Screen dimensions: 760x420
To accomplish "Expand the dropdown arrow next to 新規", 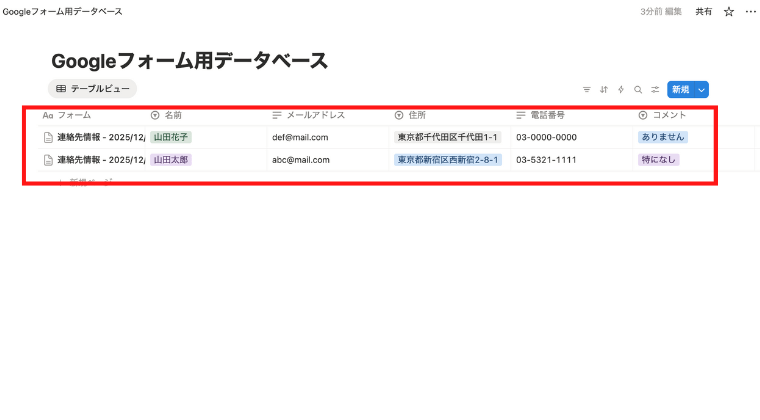I will (x=701, y=90).
